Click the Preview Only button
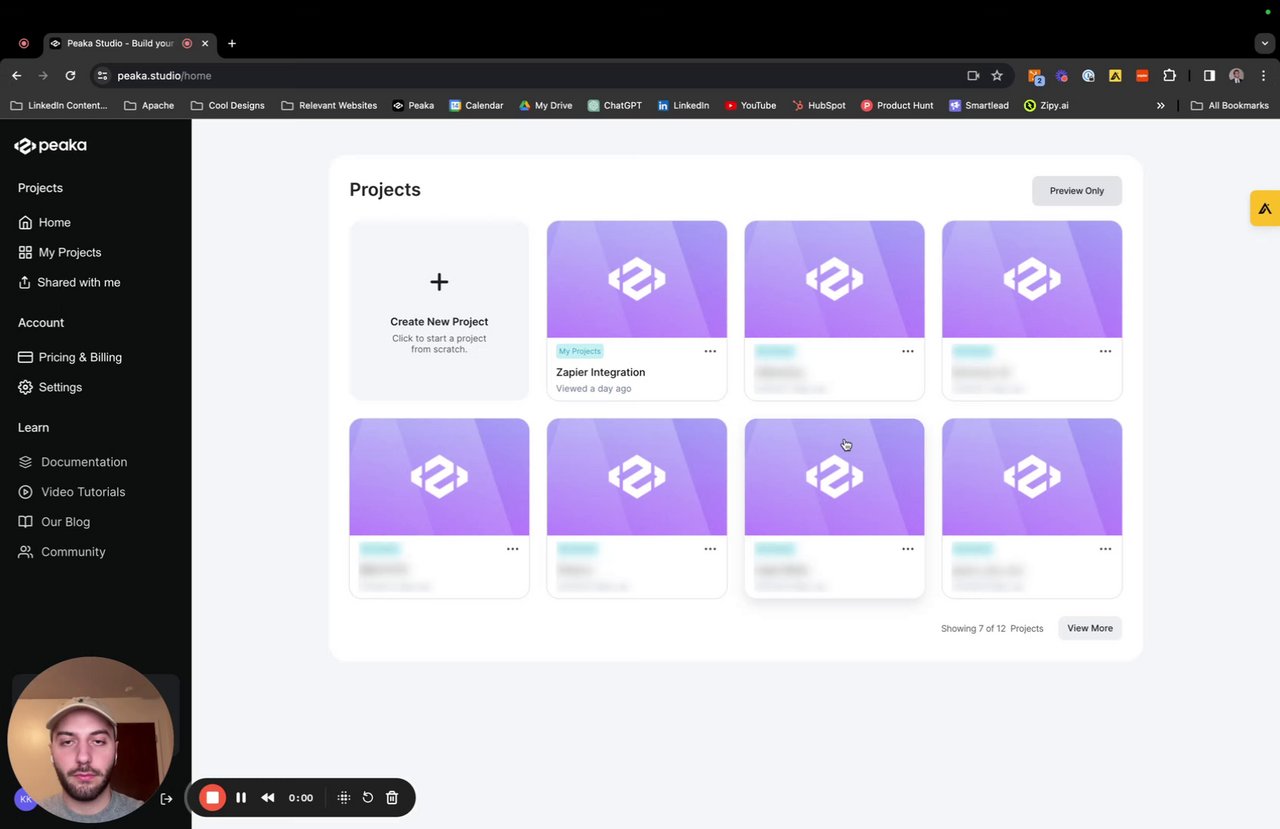Viewport: 1280px width, 829px height. tap(1077, 191)
